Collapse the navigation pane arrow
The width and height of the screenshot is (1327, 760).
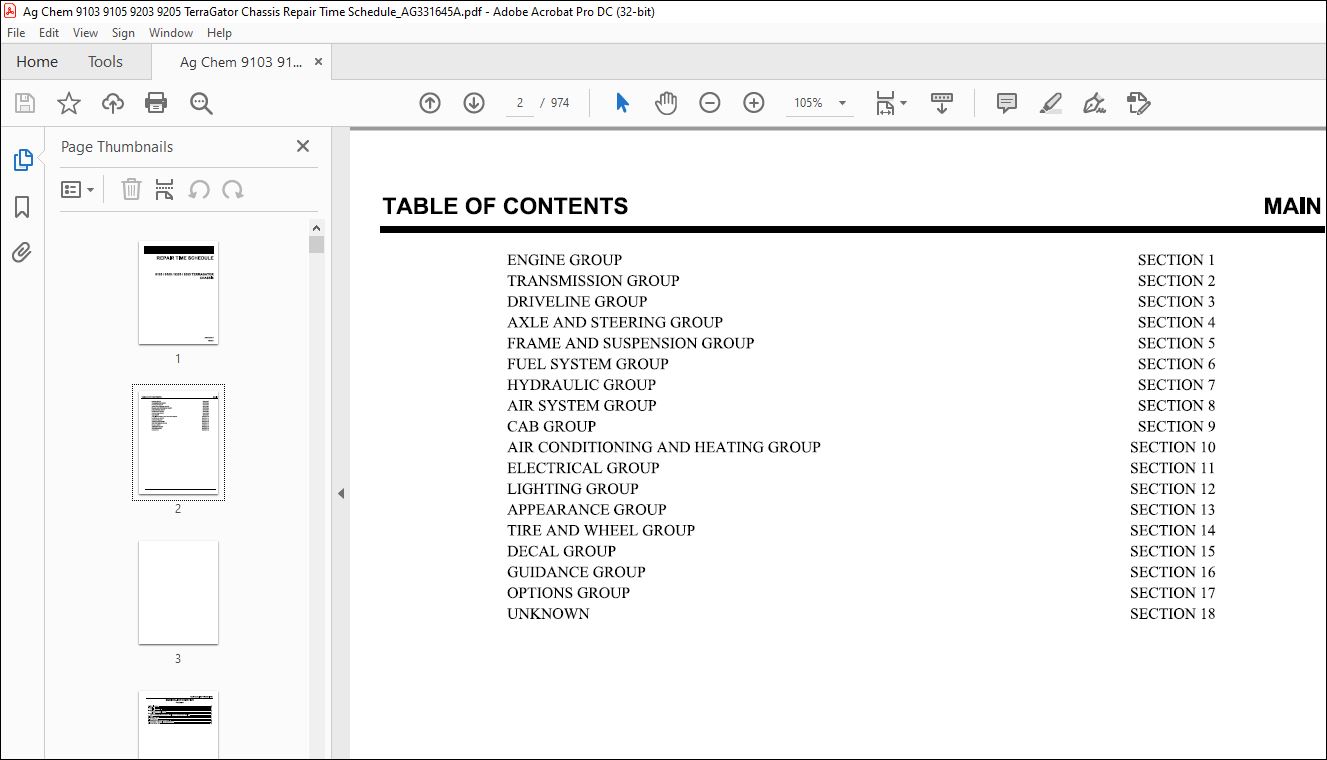pyautogui.click(x=340, y=493)
